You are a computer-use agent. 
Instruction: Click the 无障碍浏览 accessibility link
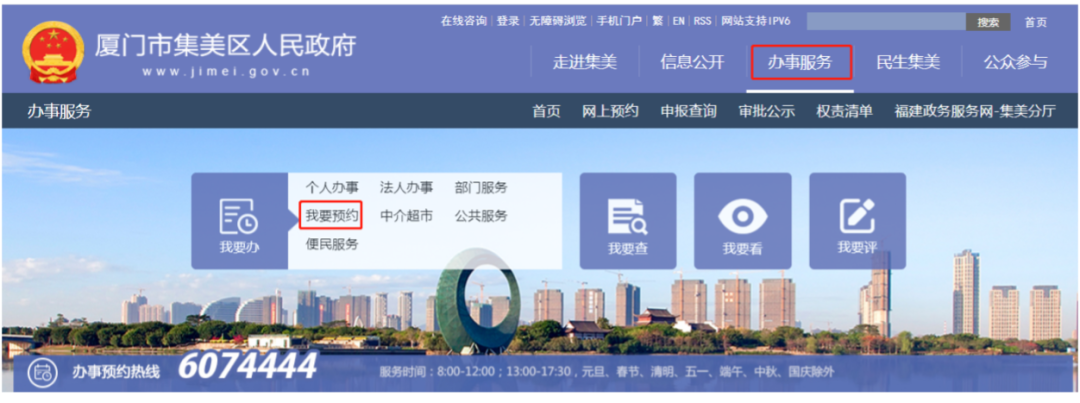[x=558, y=21]
